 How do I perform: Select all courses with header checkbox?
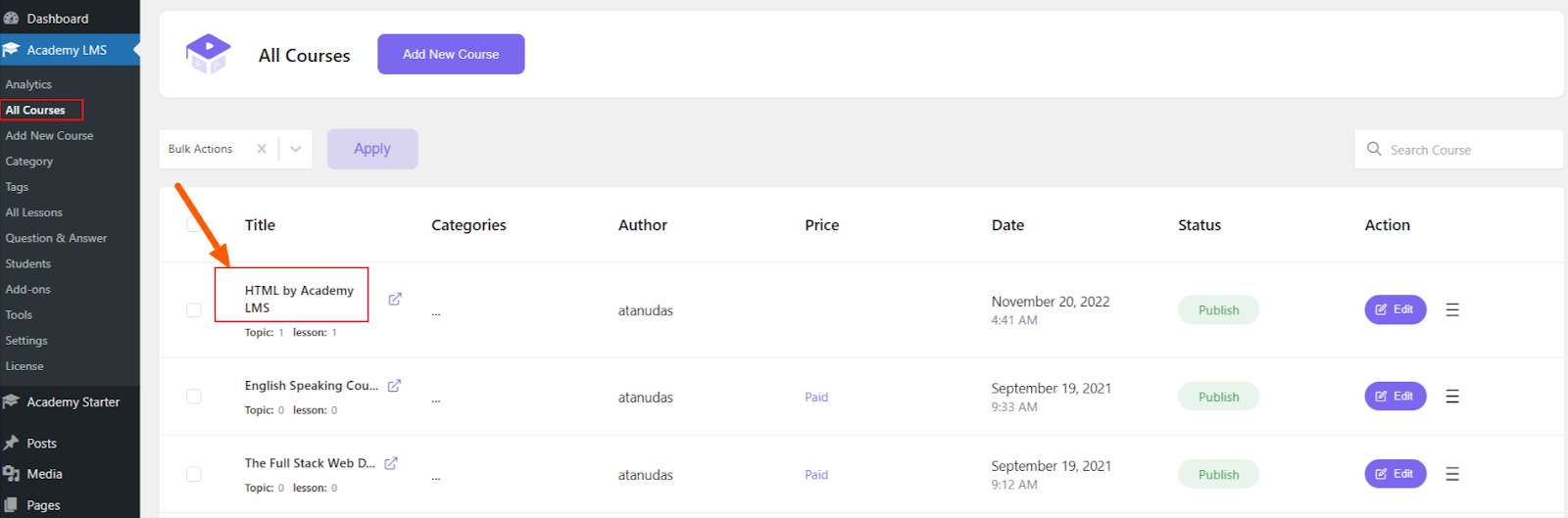(x=192, y=225)
